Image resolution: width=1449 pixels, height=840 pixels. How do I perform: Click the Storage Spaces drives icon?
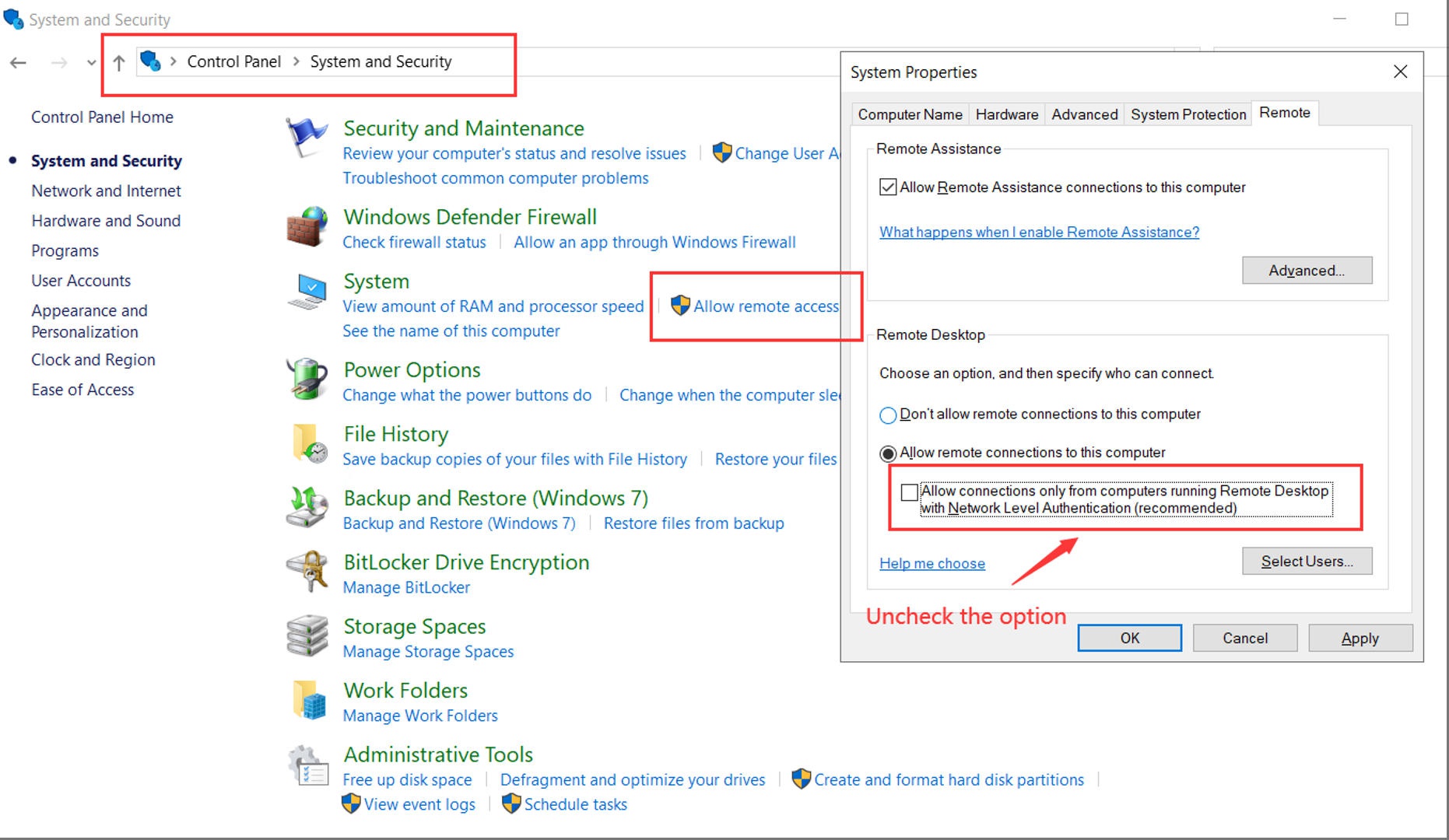click(307, 635)
